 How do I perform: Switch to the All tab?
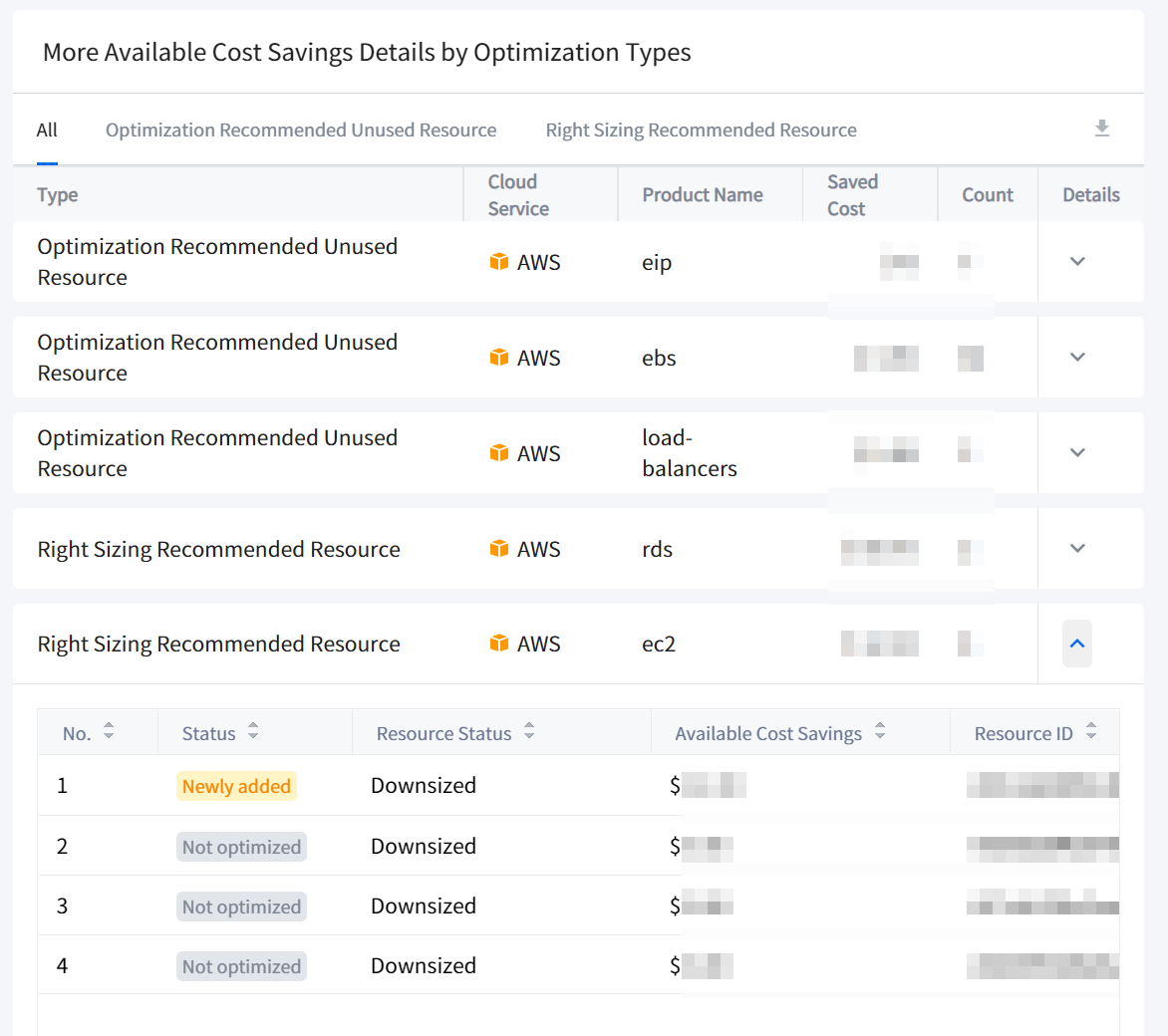47,130
